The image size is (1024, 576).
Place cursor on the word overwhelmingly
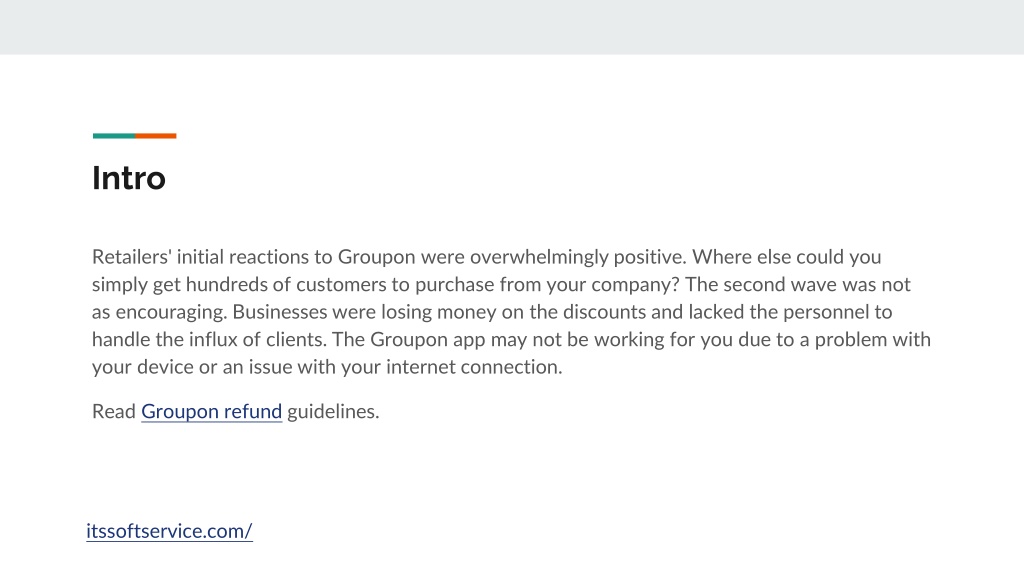[539, 257]
